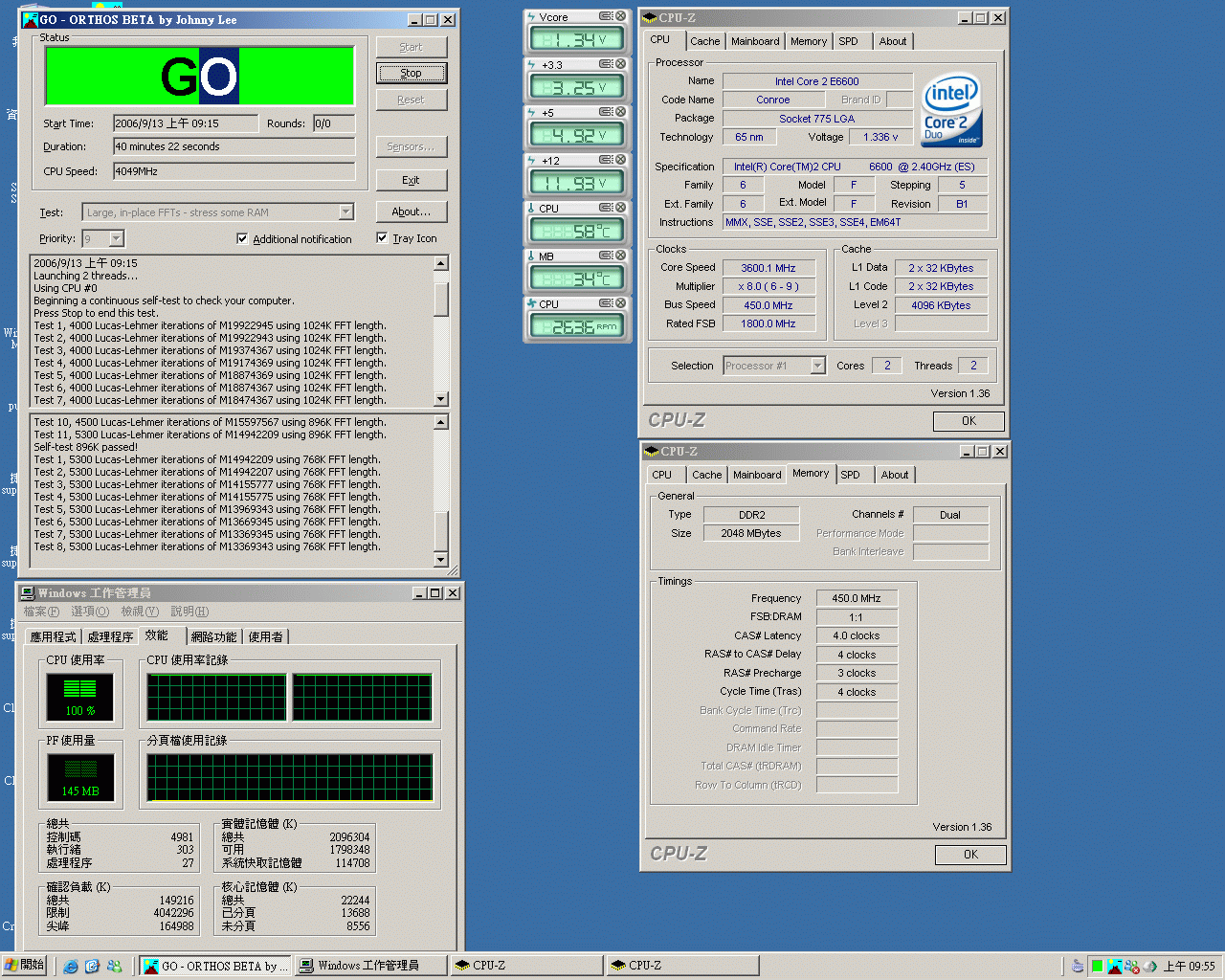Click Core Speed value 3600.1 MHz

768,268
